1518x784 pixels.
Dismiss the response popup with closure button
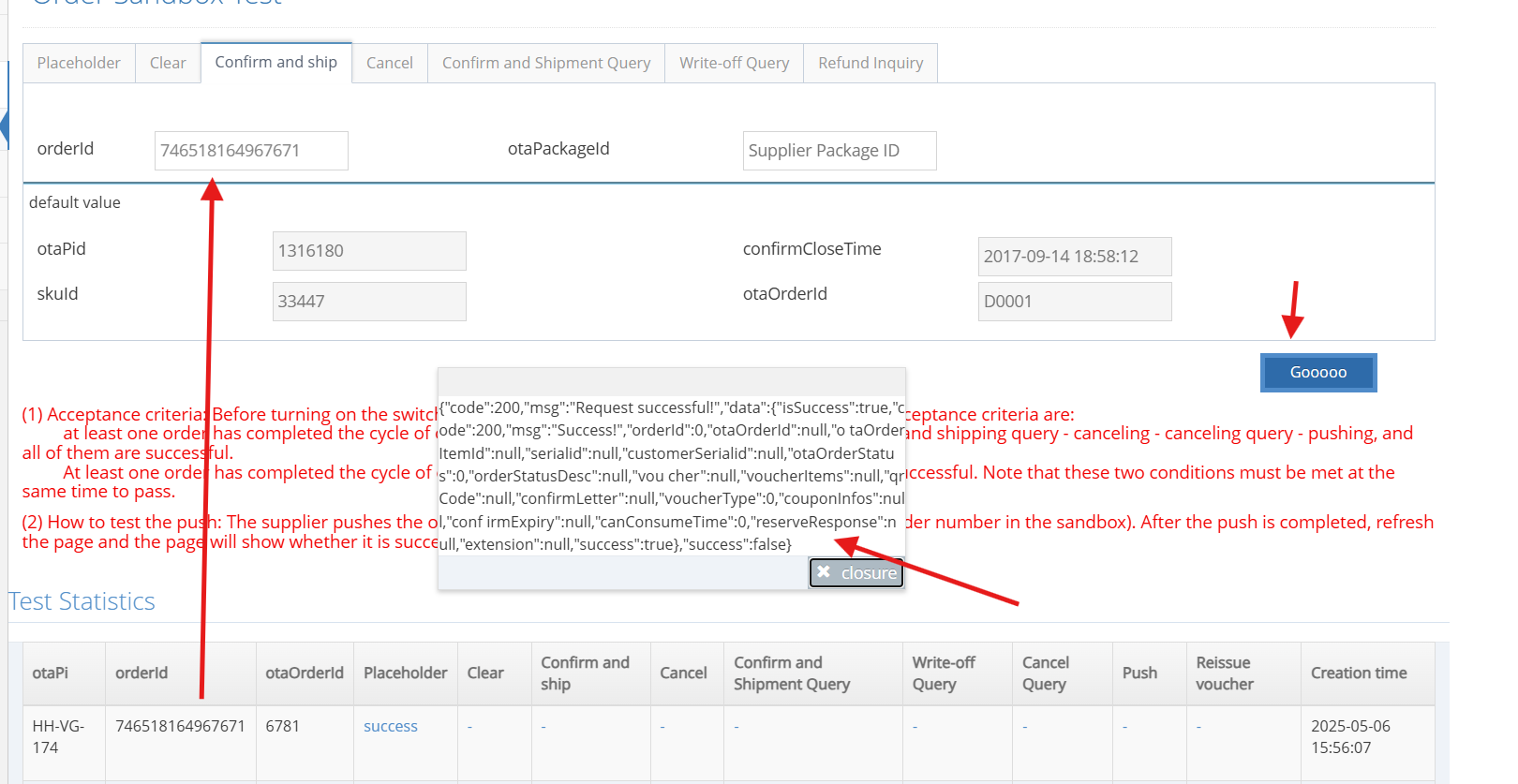(x=856, y=572)
